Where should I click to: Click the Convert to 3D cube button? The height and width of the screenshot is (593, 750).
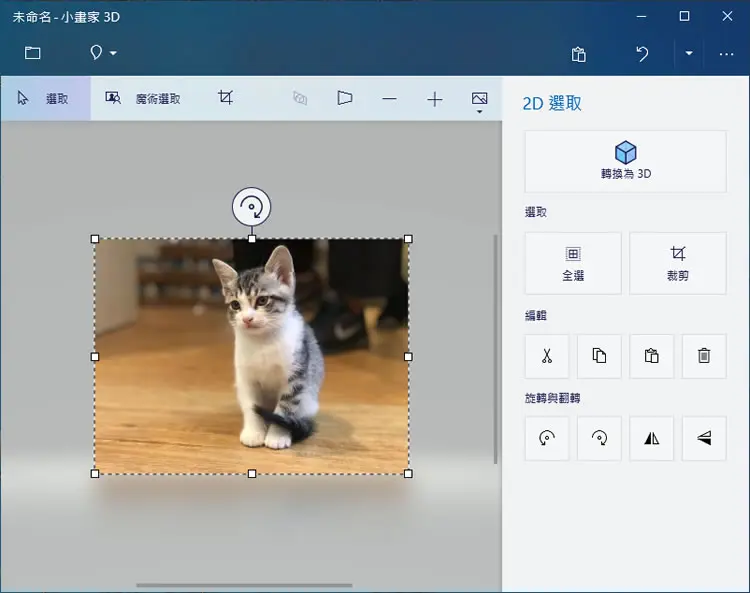626,162
